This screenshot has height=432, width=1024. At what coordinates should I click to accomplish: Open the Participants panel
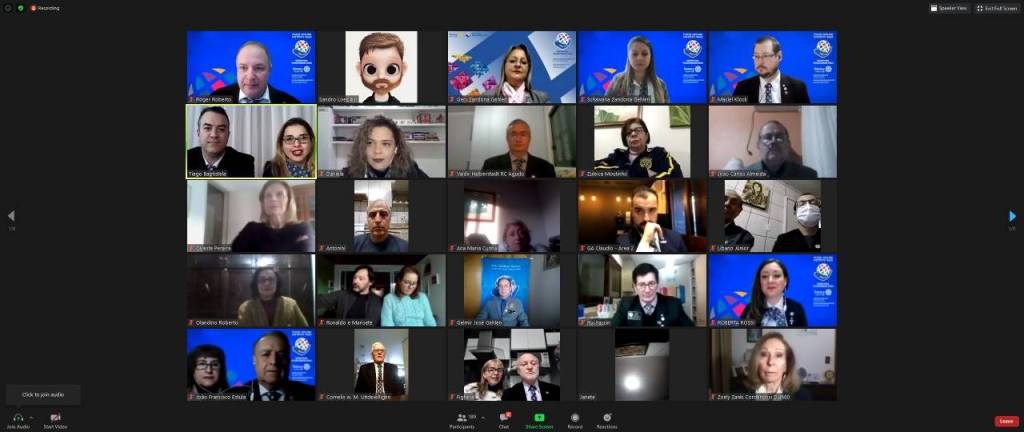click(x=462, y=417)
